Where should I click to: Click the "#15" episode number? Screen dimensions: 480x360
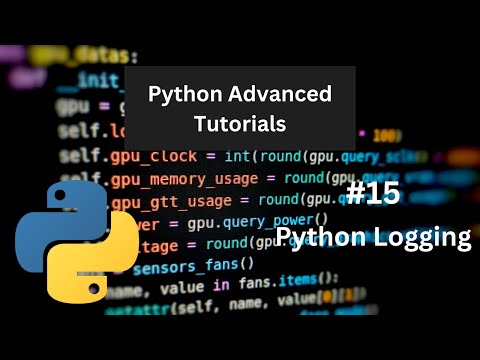point(373,193)
